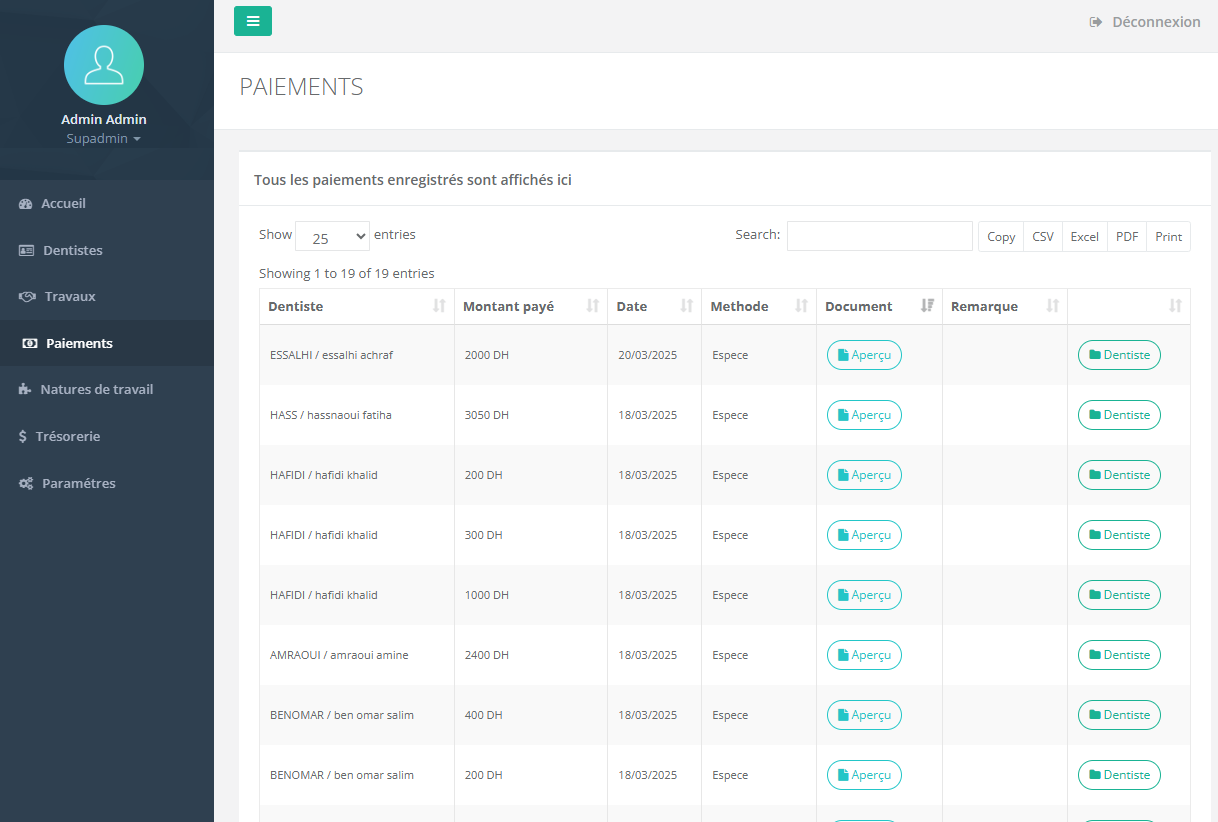Toggle the sidebar with the hamburger menu button

pyautogui.click(x=253, y=21)
